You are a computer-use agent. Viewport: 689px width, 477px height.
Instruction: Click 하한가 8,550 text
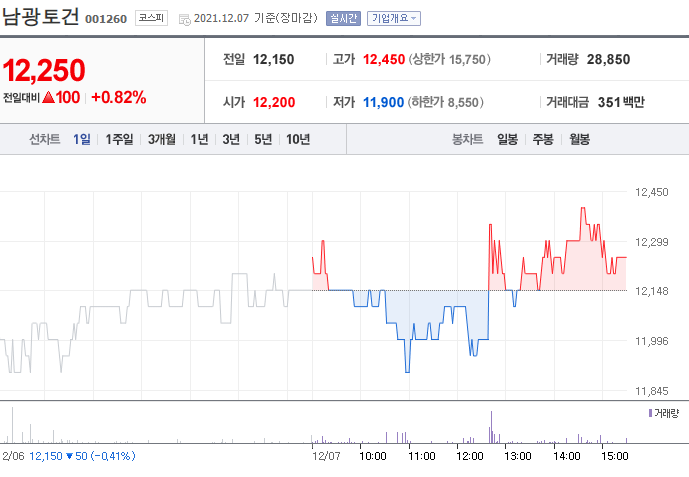tap(446, 102)
